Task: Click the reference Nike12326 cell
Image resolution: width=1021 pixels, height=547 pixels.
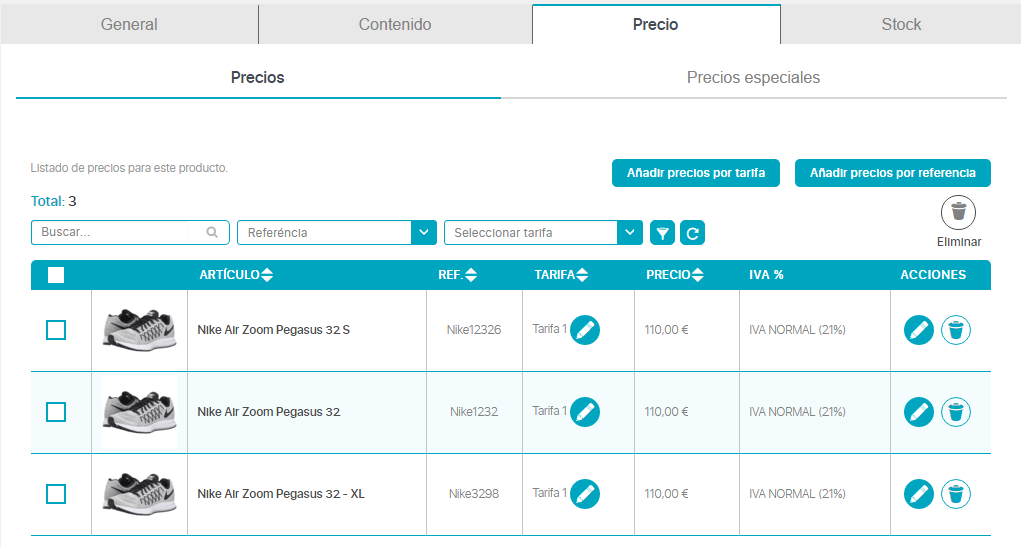Action: point(474,330)
